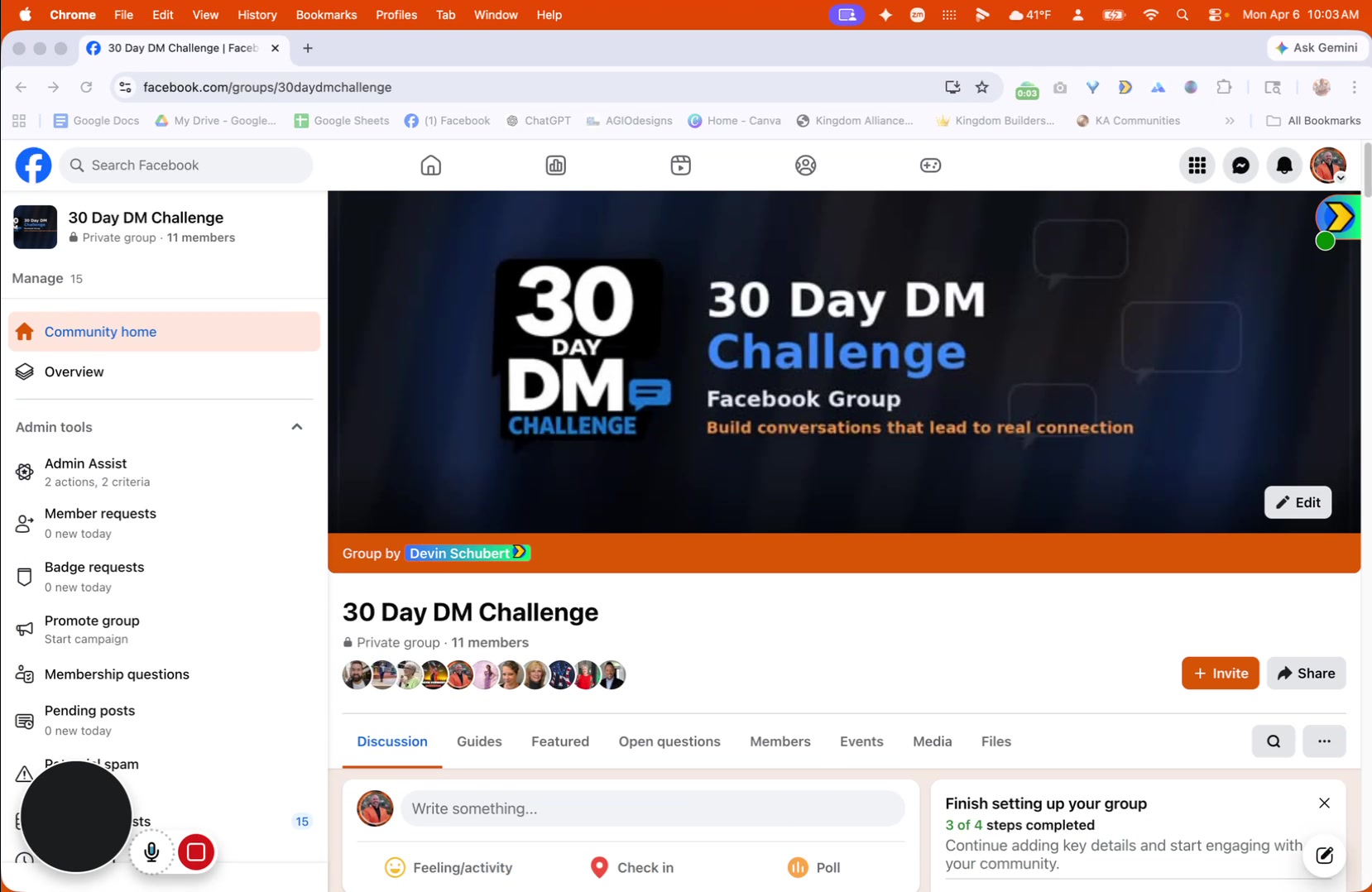Add a Feeling/activity to the post
This screenshot has width=1372, height=892.
click(449, 867)
